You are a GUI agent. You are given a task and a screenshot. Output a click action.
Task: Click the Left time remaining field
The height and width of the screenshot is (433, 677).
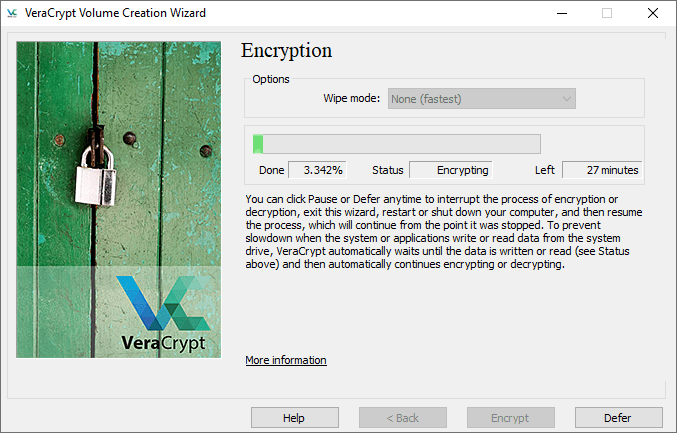point(600,170)
